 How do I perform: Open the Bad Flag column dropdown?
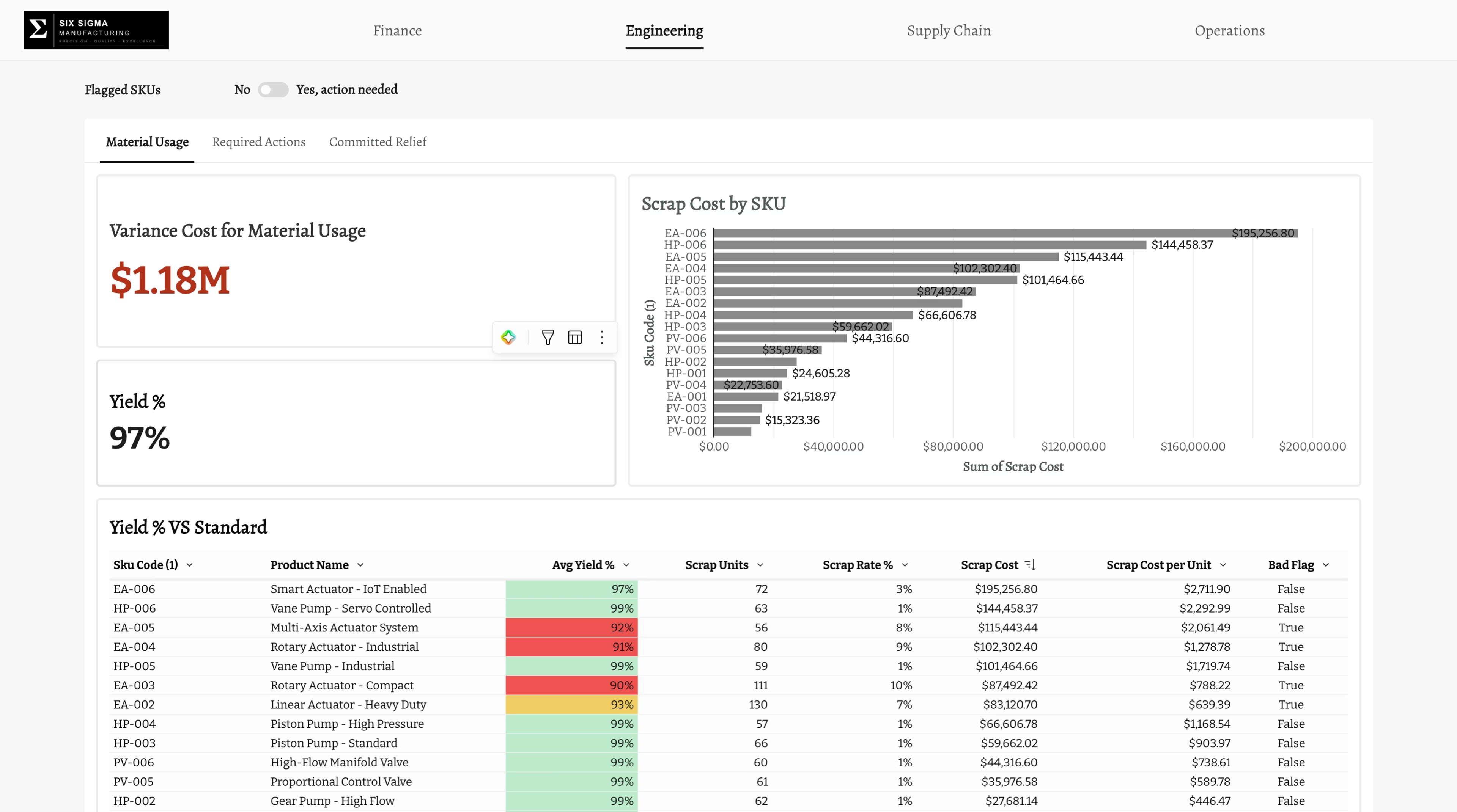click(x=1326, y=565)
